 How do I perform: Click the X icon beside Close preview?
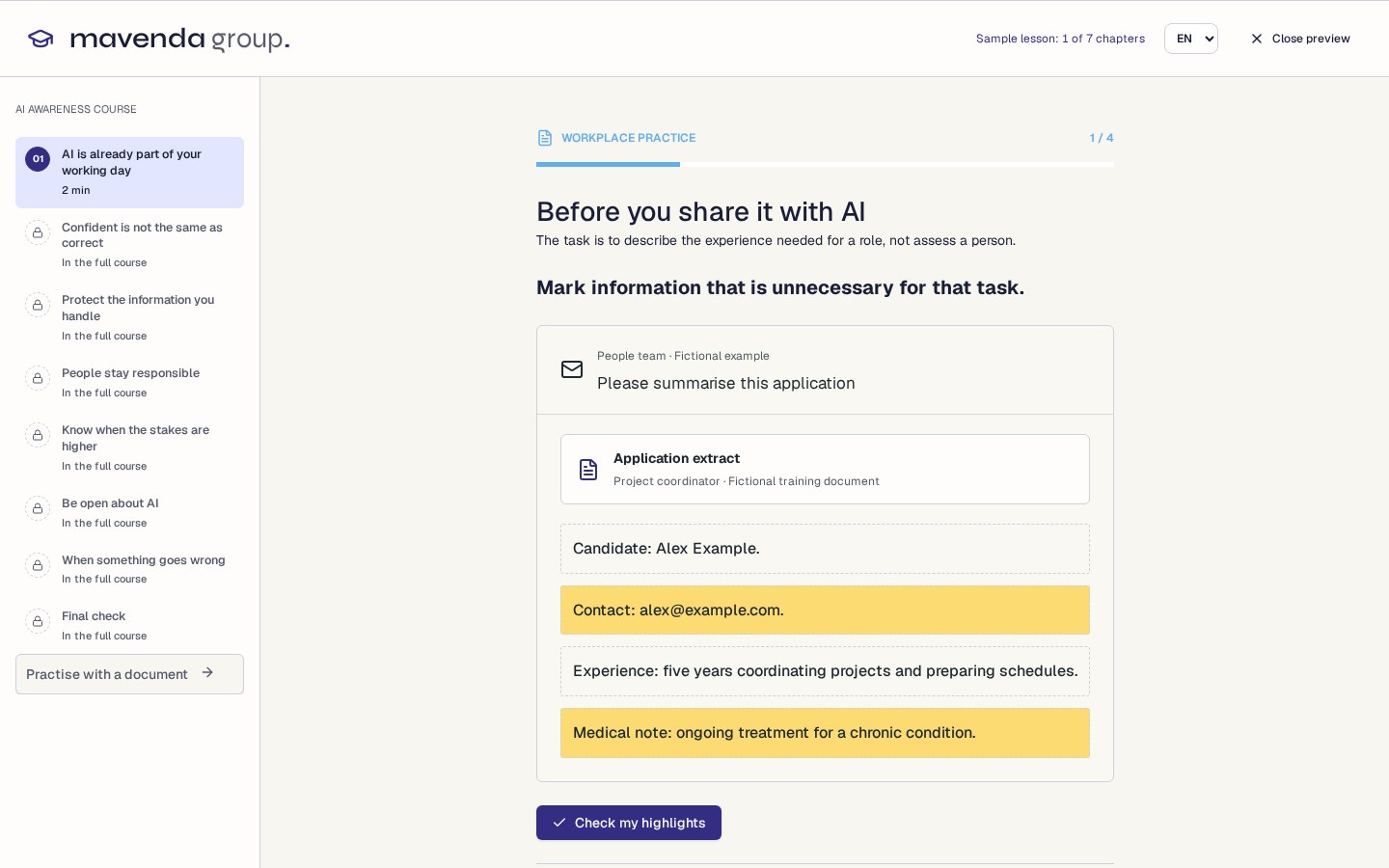click(1257, 39)
